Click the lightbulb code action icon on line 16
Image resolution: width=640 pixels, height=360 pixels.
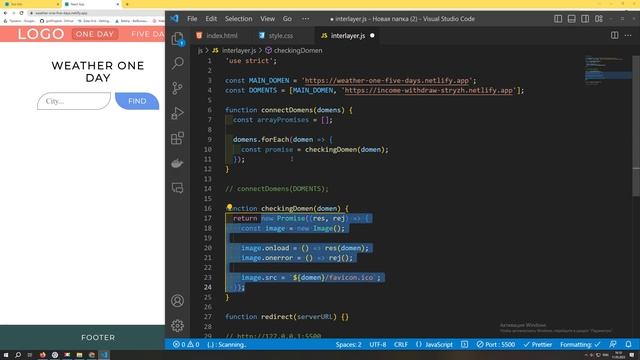click(229, 207)
